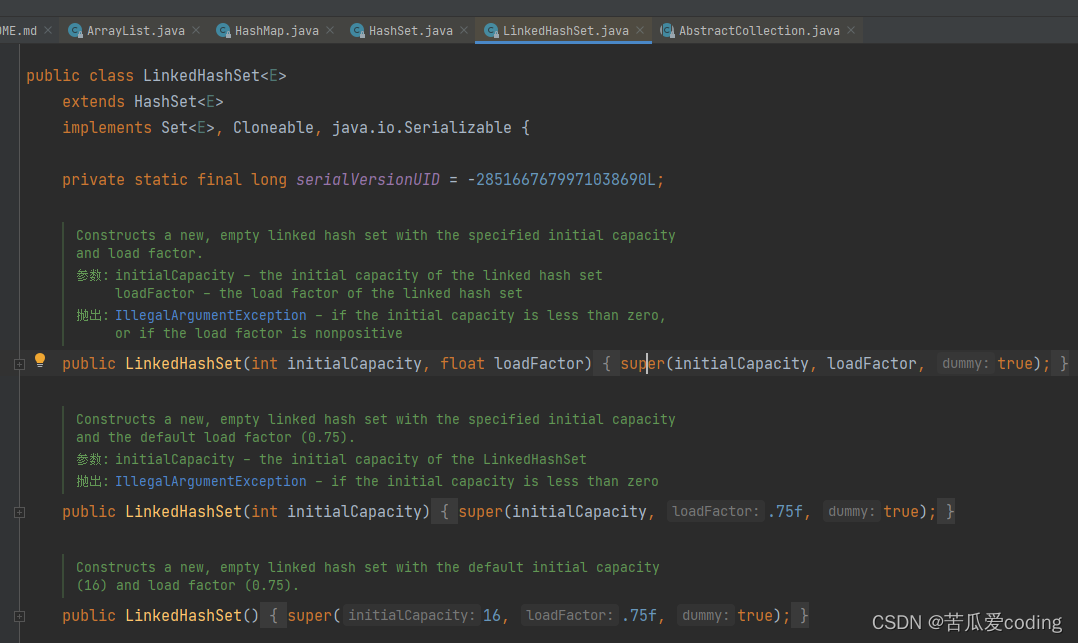Close the HashSet.java tab
The width and height of the screenshot is (1078, 643).
point(463,30)
